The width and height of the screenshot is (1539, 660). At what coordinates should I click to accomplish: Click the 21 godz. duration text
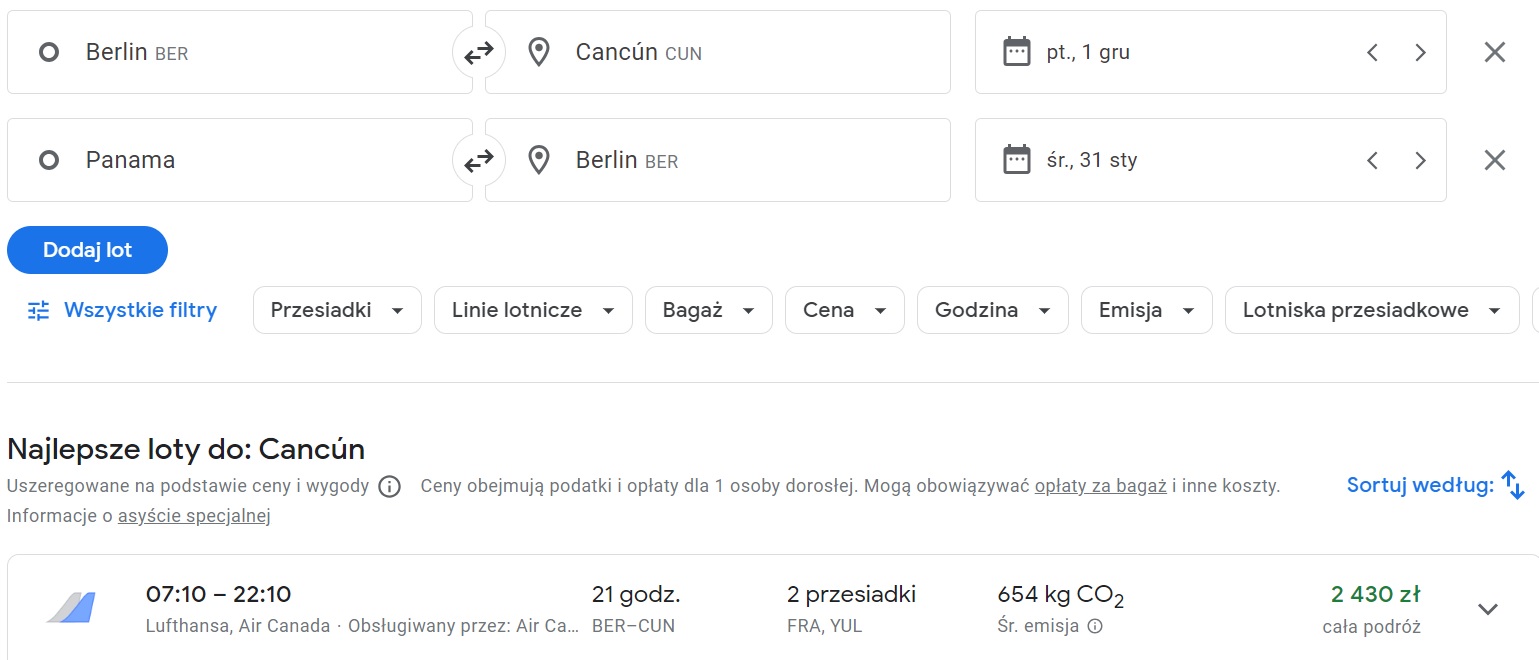tap(636, 595)
